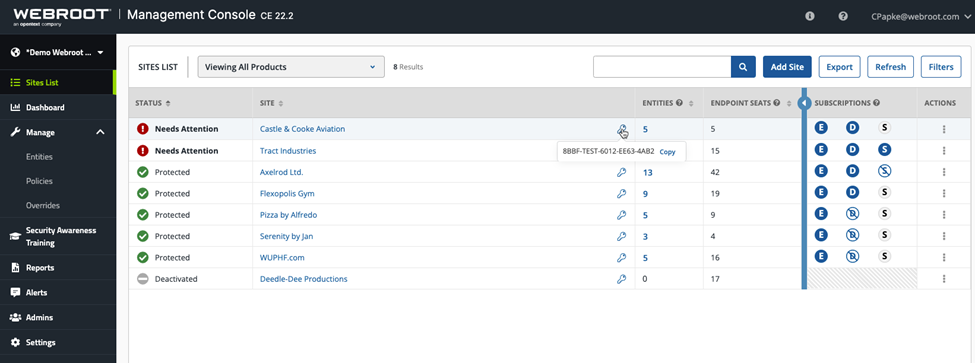Click Endpoint E icon for WUPHF.com
Image resolution: width=975 pixels, height=363 pixels.
click(821, 255)
